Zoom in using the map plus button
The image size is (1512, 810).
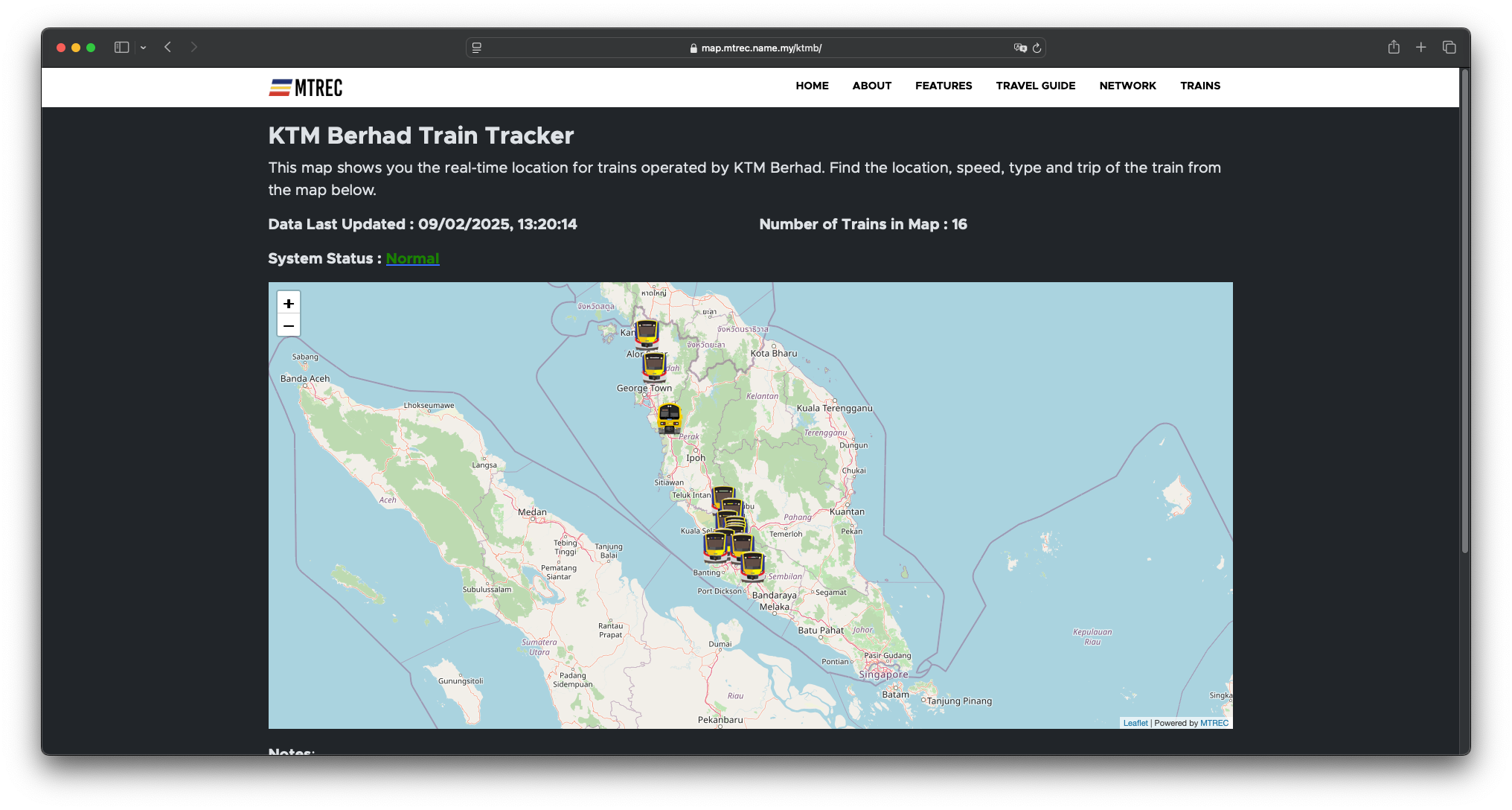[x=289, y=303]
